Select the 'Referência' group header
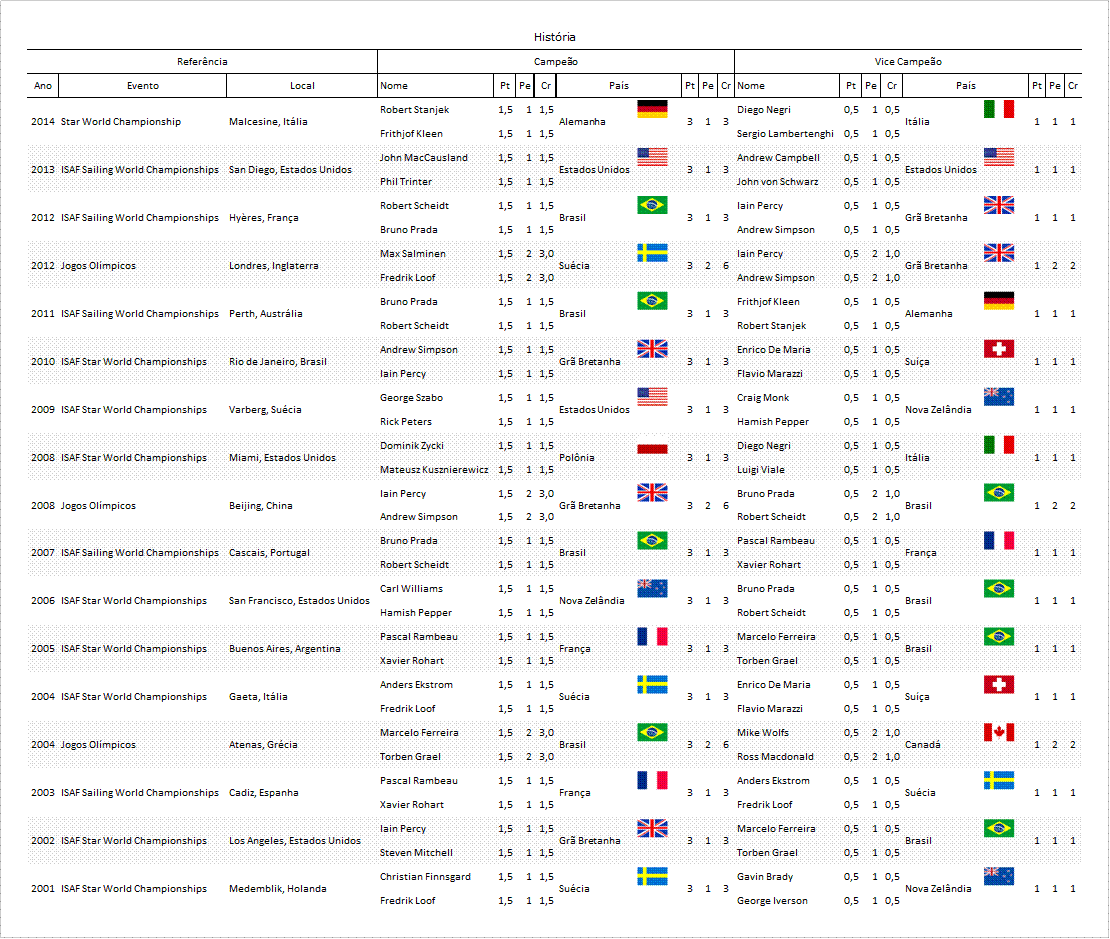The height and width of the screenshot is (939, 1110). coord(202,62)
